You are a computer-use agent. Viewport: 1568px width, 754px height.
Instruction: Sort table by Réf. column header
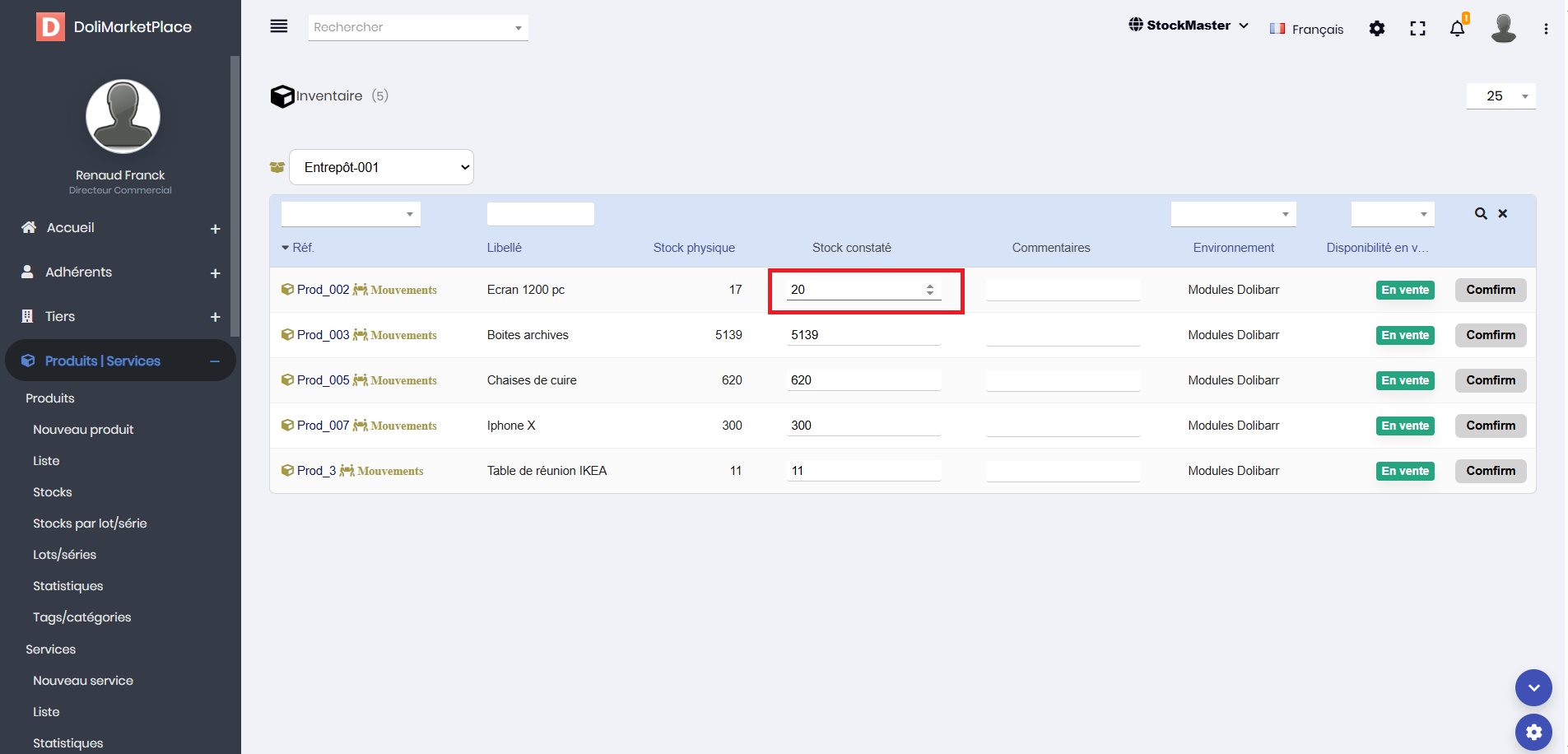click(x=302, y=248)
